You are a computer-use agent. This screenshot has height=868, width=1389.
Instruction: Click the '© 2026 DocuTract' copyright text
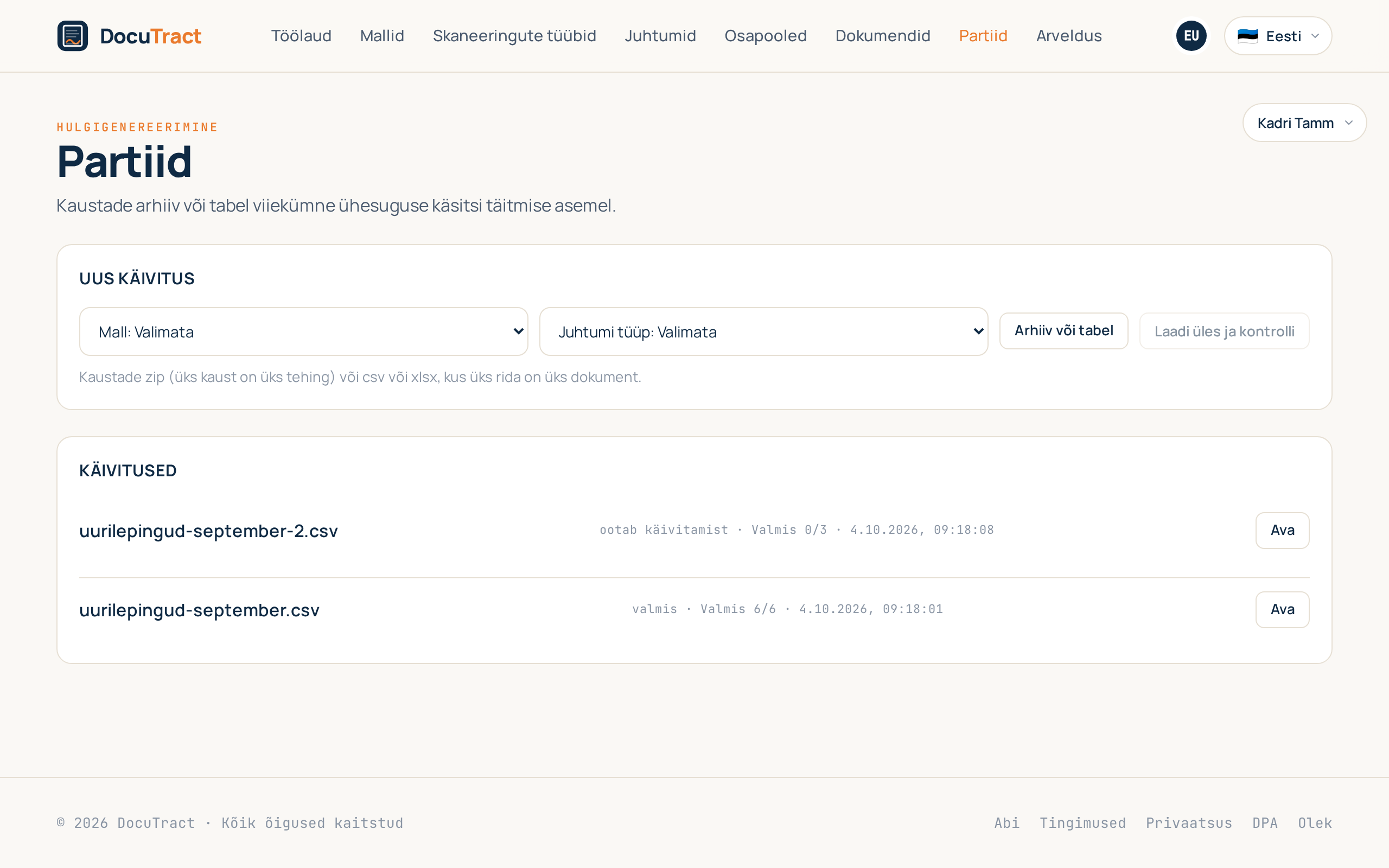[x=126, y=822]
